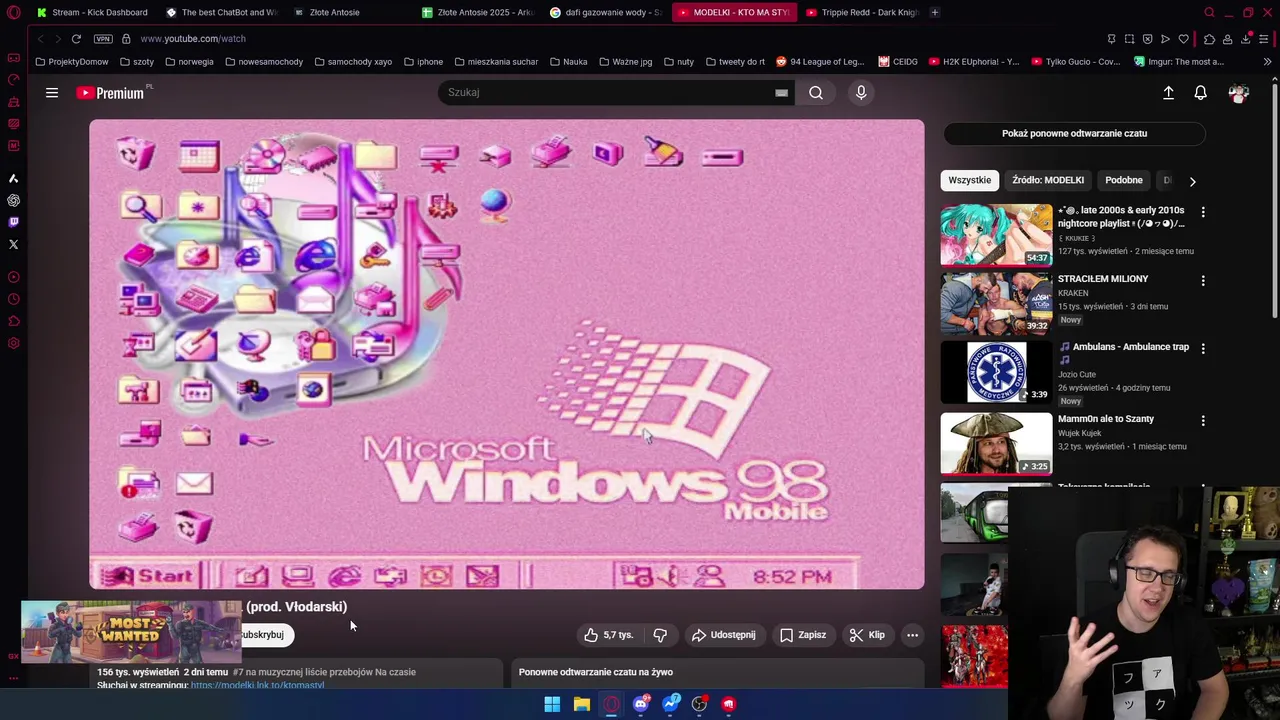Open more actions ellipsis under video
Viewport: 1280px width, 720px height.
click(912, 635)
